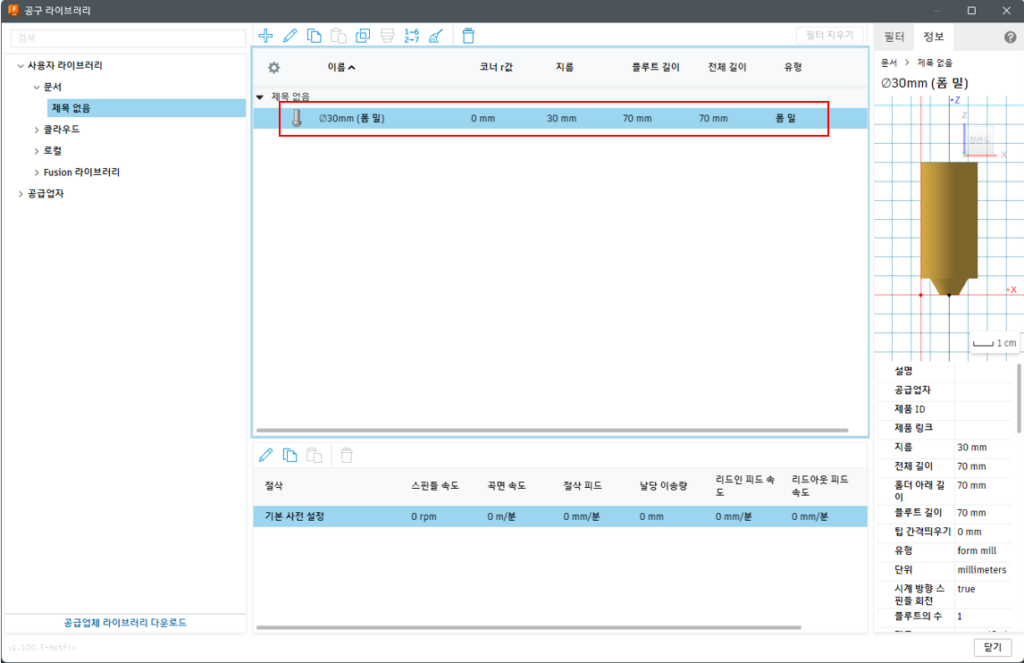The height and width of the screenshot is (663, 1024).
Task: Click the millimeters unit value
Action: (x=982, y=570)
